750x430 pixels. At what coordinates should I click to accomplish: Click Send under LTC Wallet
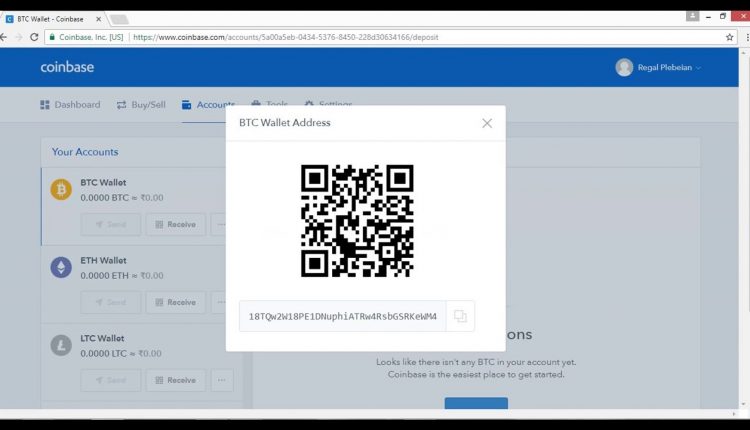(110, 380)
